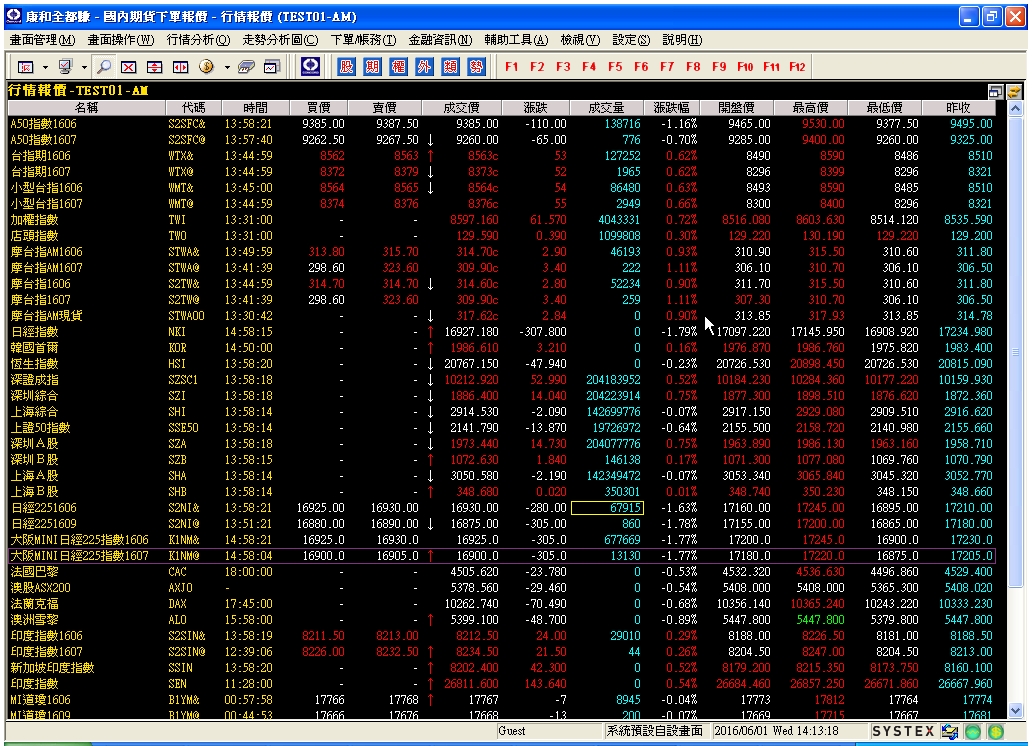
Task: Click the monitor with checkmark toolbar icon
Action: 65,67
